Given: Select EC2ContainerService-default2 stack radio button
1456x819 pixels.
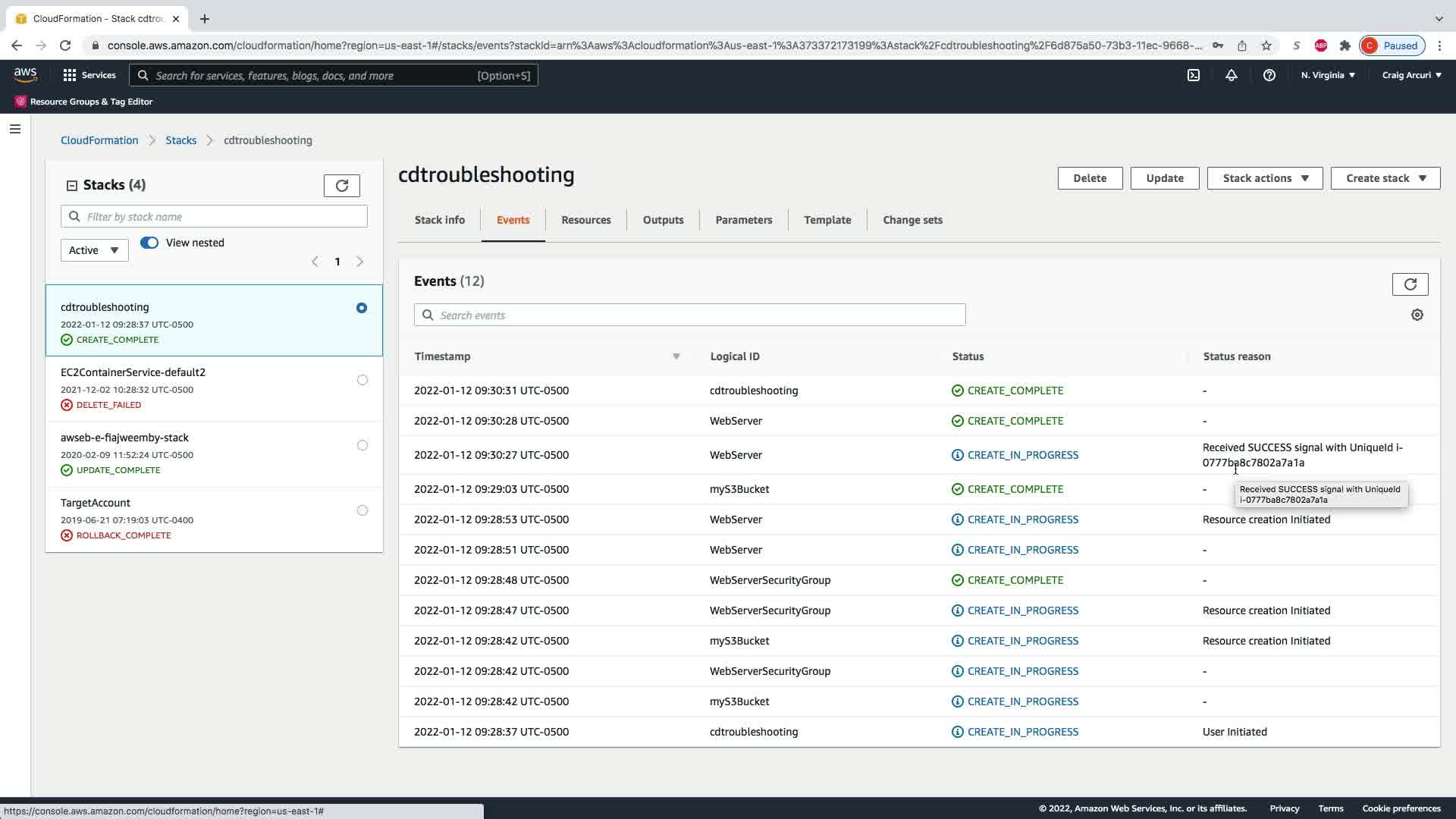Looking at the screenshot, I should [362, 380].
